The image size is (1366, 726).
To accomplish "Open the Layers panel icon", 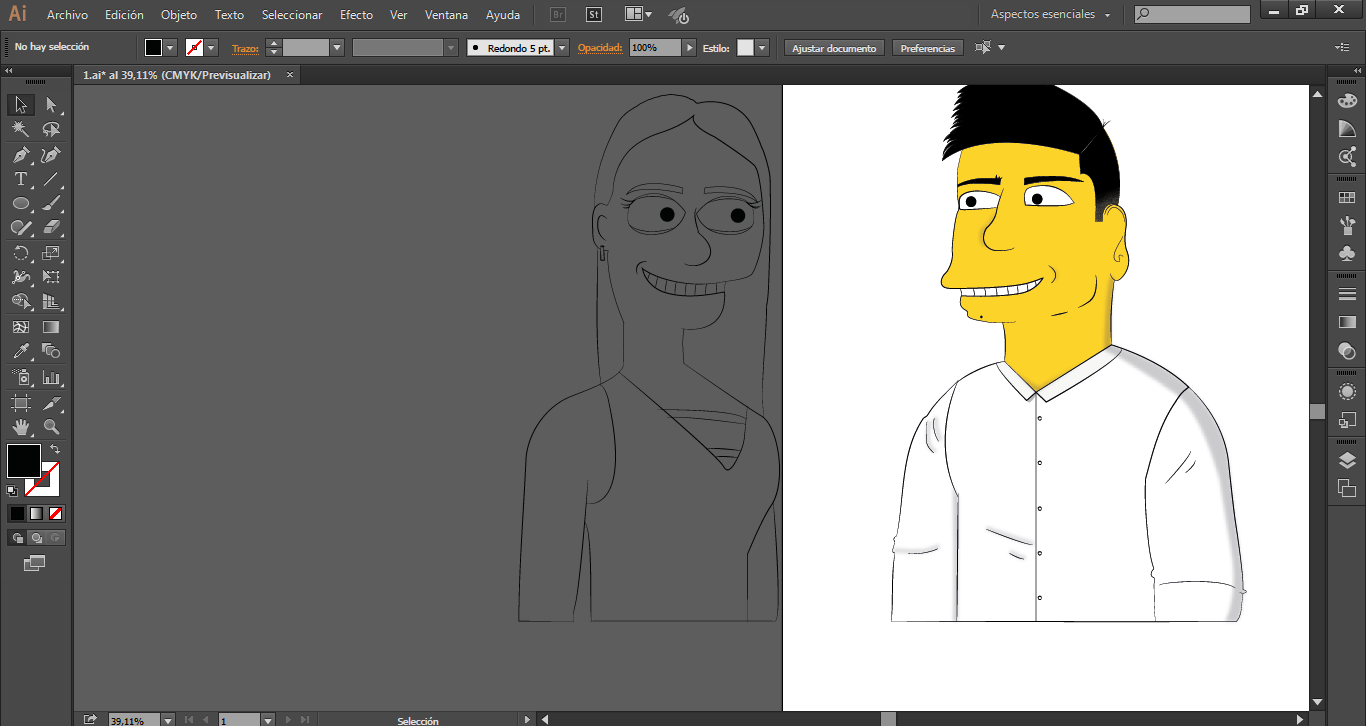I will pyautogui.click(x=1347, y=461).
